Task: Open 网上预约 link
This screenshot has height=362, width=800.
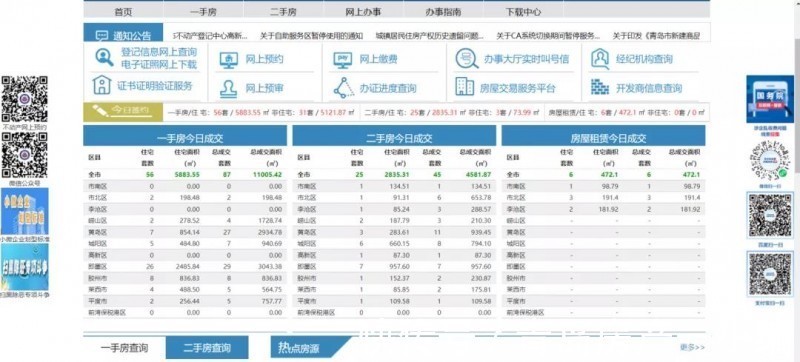Action: (x=264, y=59)
